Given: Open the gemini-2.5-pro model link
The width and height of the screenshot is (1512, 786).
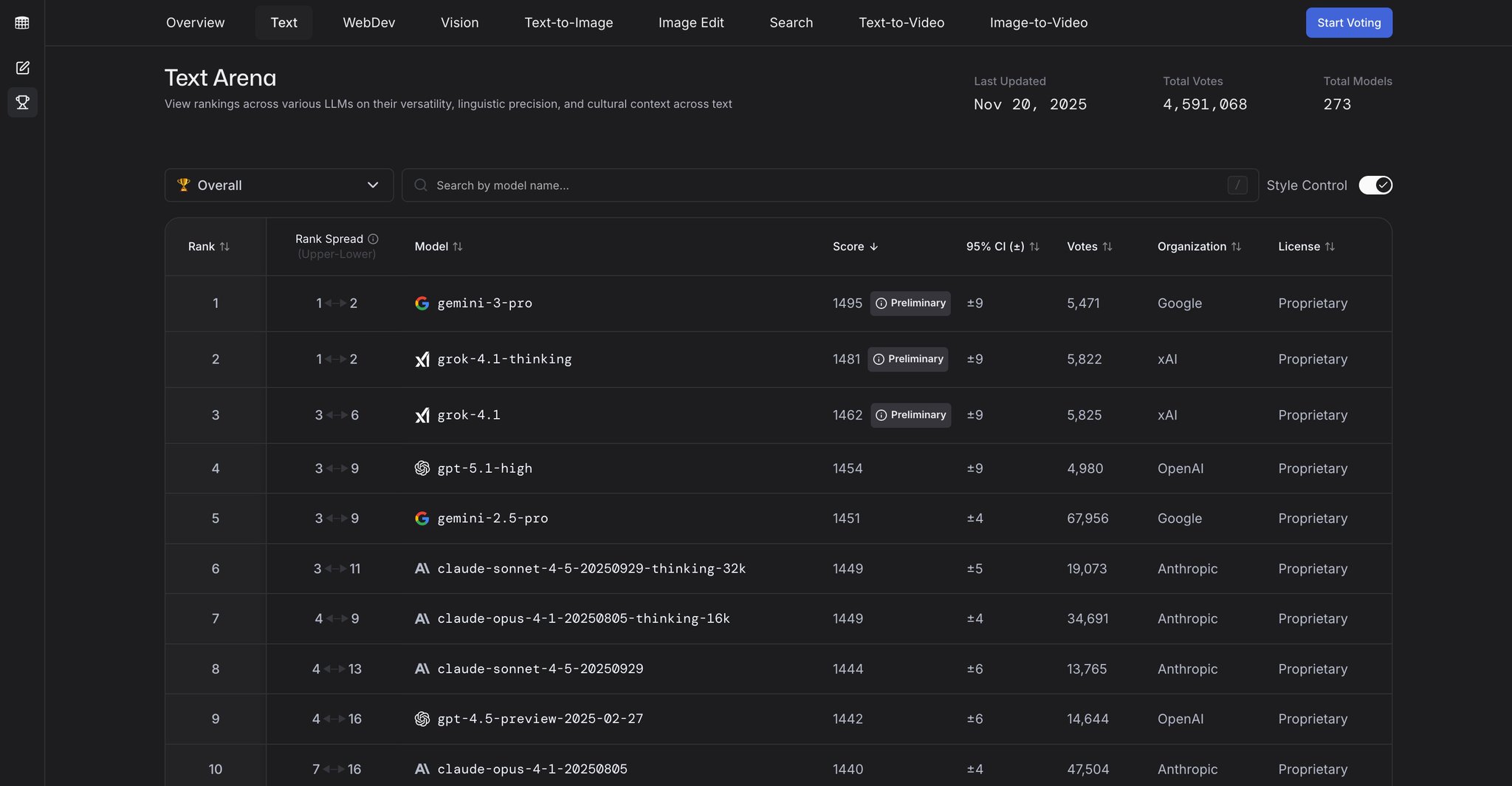Looking at the screenshot, I should 492,519.
